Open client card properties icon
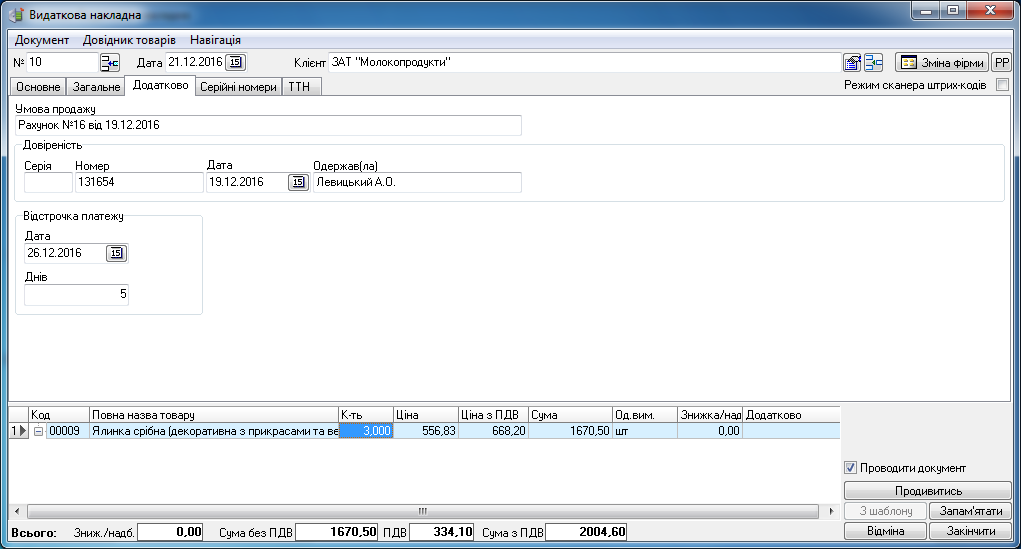The image size is (1021, 549). pyautogui.click(x=852, y=63)
